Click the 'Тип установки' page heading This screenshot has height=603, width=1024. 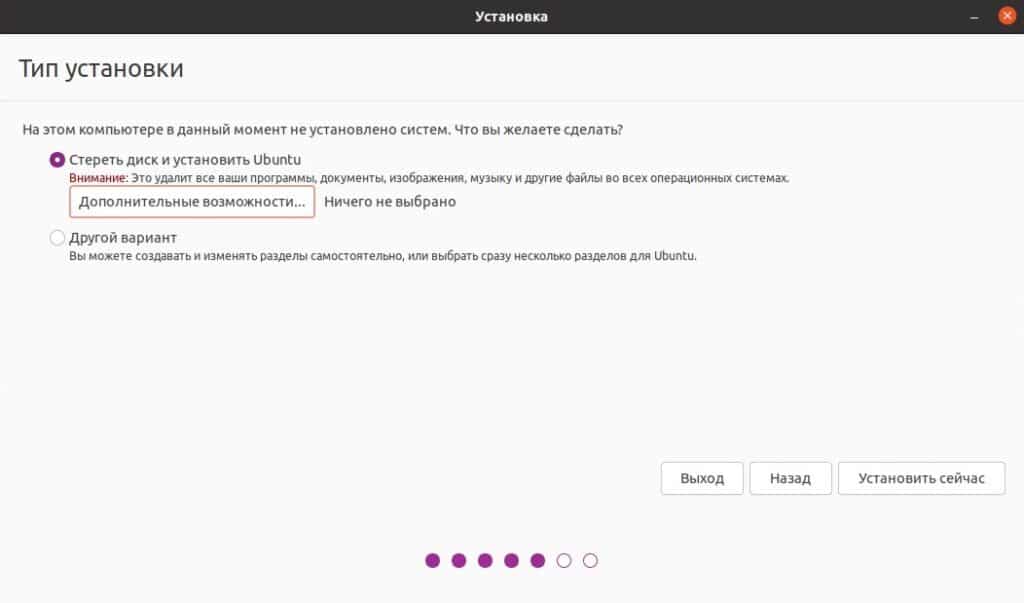click(101, 70)
